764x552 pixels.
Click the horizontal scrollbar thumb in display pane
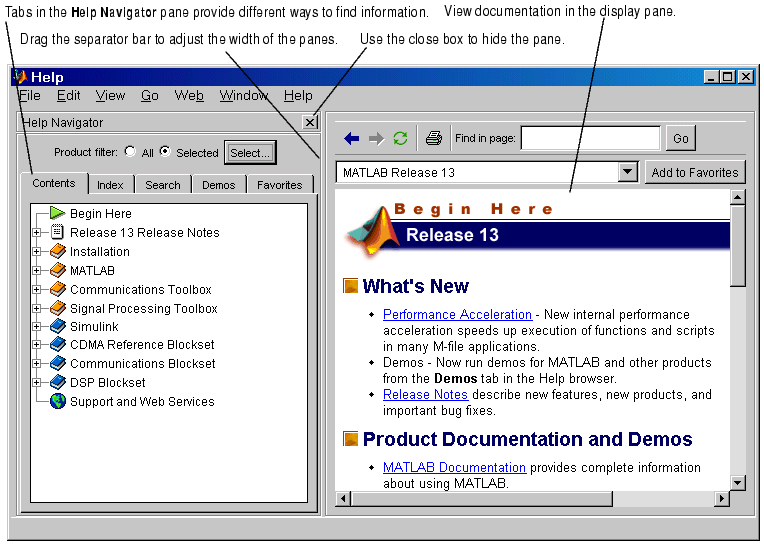[481, 499]
